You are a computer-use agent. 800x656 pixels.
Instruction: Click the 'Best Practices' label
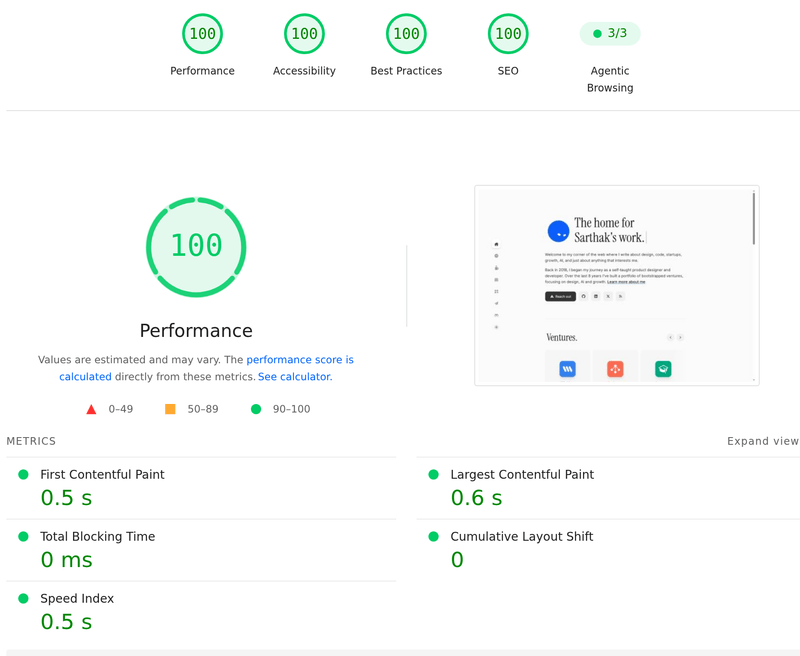(x=406, y=71)
